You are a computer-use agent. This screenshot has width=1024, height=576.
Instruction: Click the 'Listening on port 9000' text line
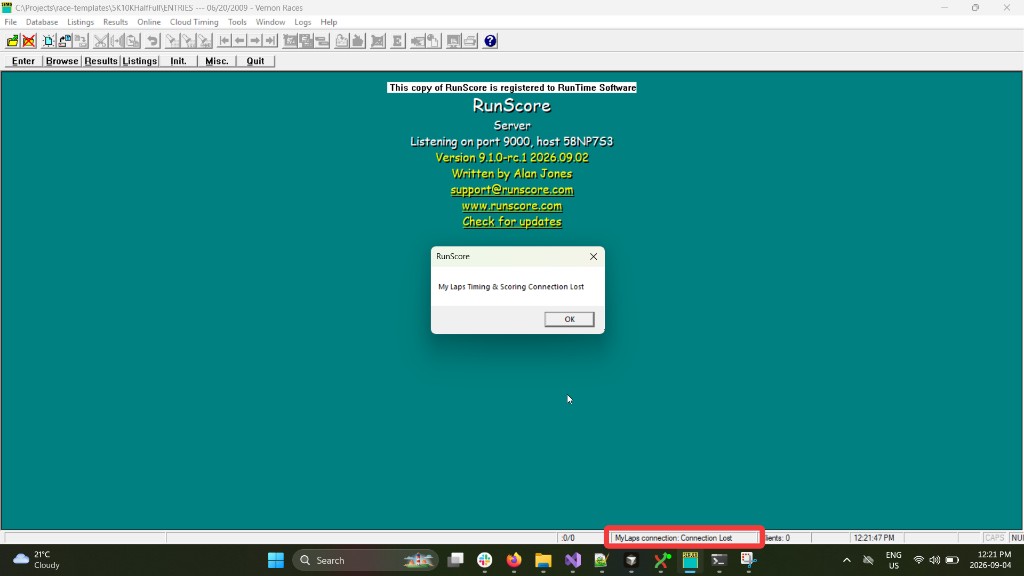512,142
